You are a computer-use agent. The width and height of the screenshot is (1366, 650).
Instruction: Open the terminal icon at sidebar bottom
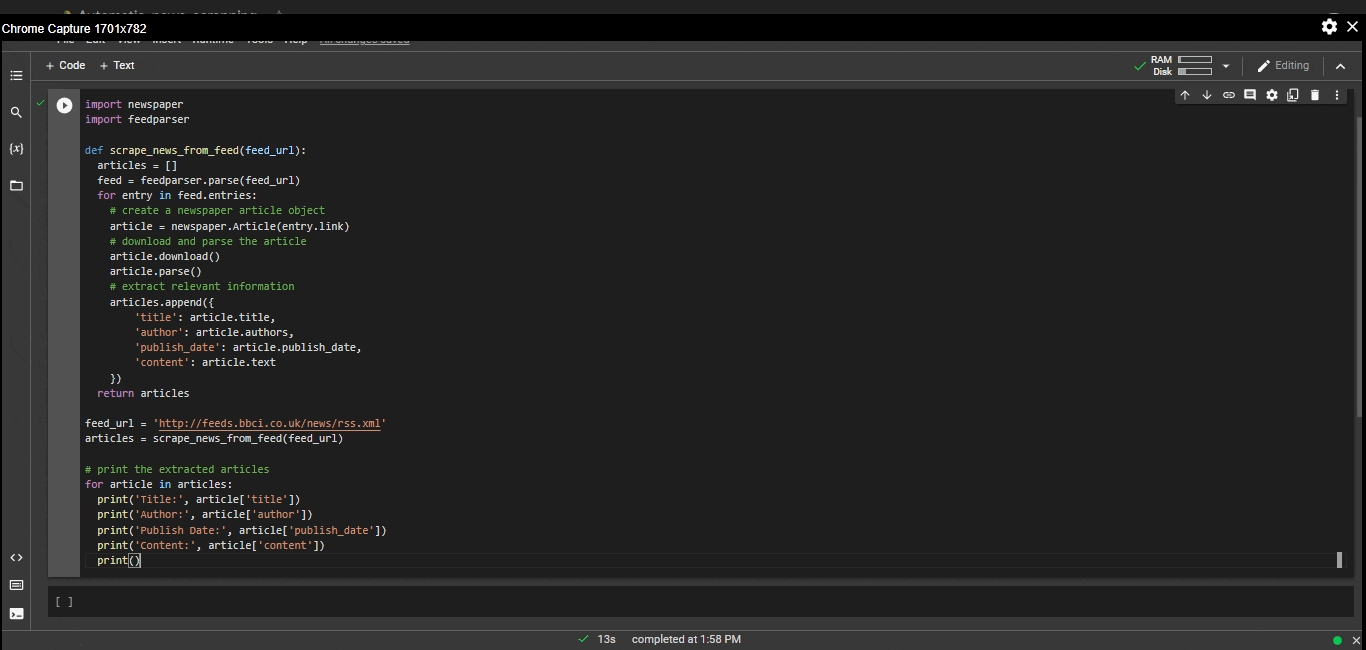click(x=16, y=614)
